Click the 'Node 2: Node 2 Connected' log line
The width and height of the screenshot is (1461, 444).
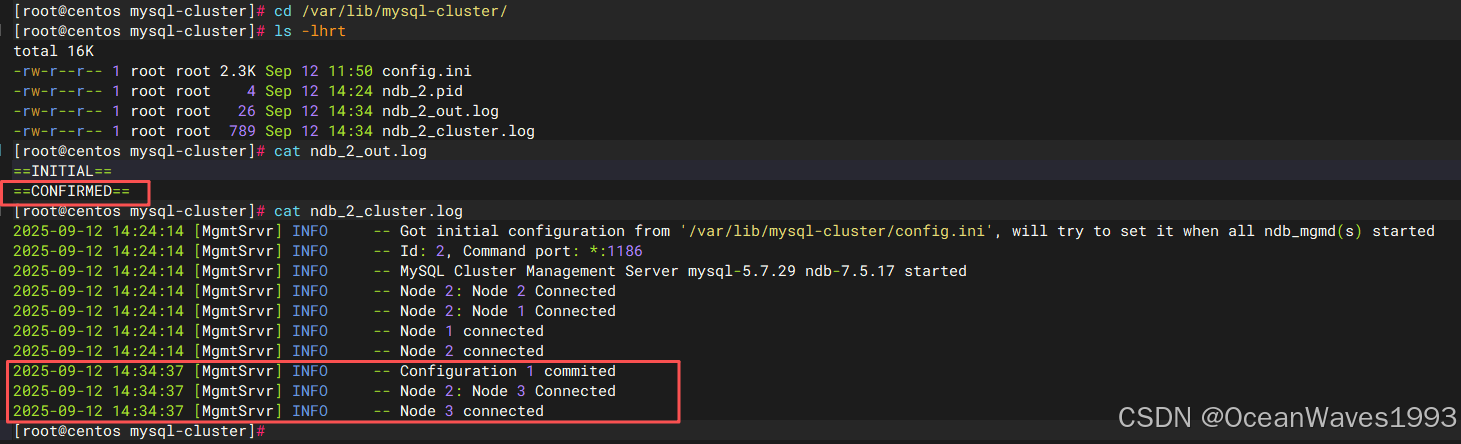(x=507, y=291)
